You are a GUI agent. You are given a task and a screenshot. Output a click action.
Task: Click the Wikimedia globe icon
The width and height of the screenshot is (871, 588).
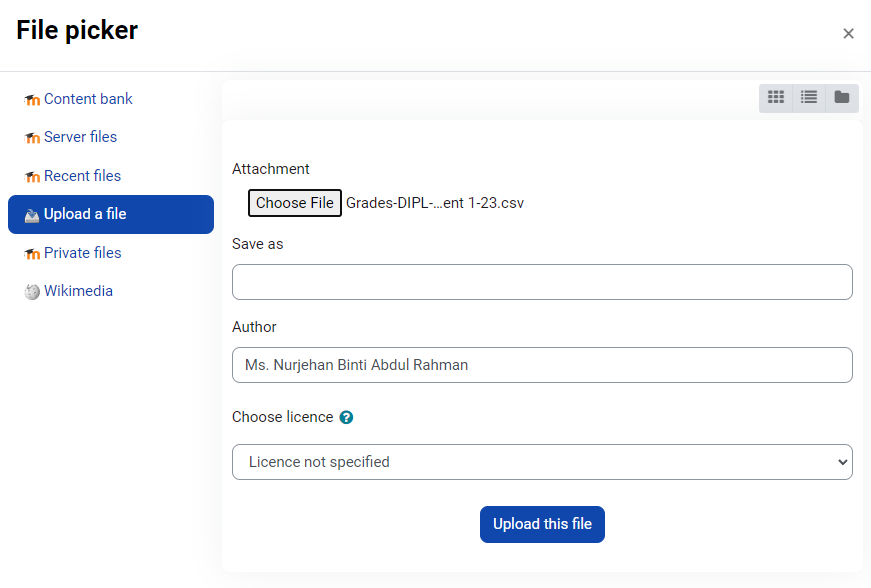click(32, 292)
